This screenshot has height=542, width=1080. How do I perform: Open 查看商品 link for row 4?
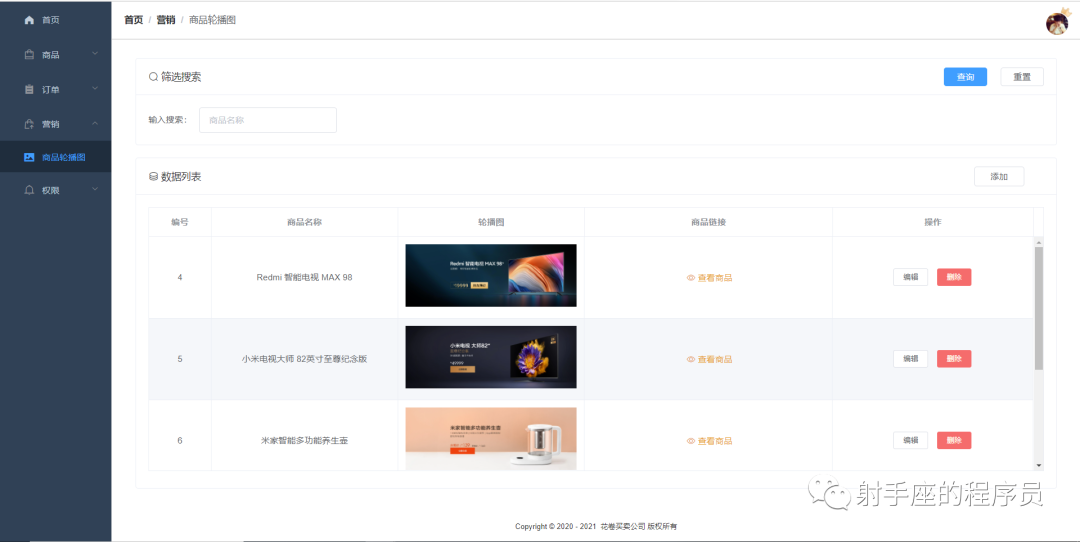709,278
